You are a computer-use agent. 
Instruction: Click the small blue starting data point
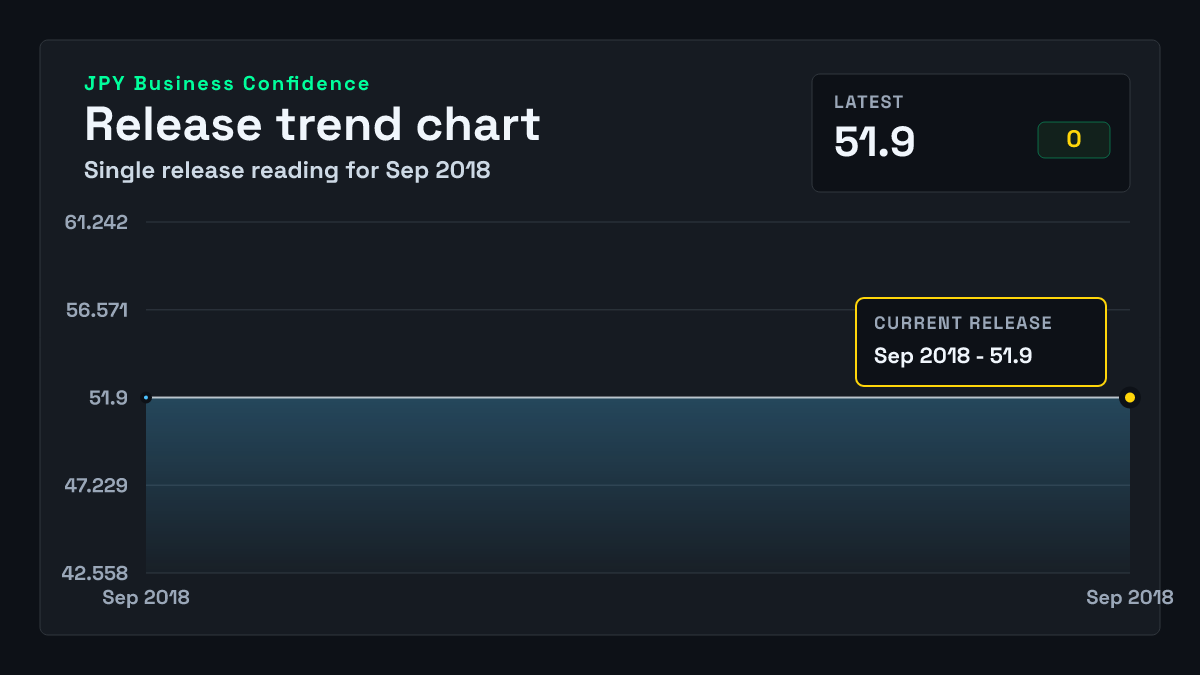[x=146, y=398]
